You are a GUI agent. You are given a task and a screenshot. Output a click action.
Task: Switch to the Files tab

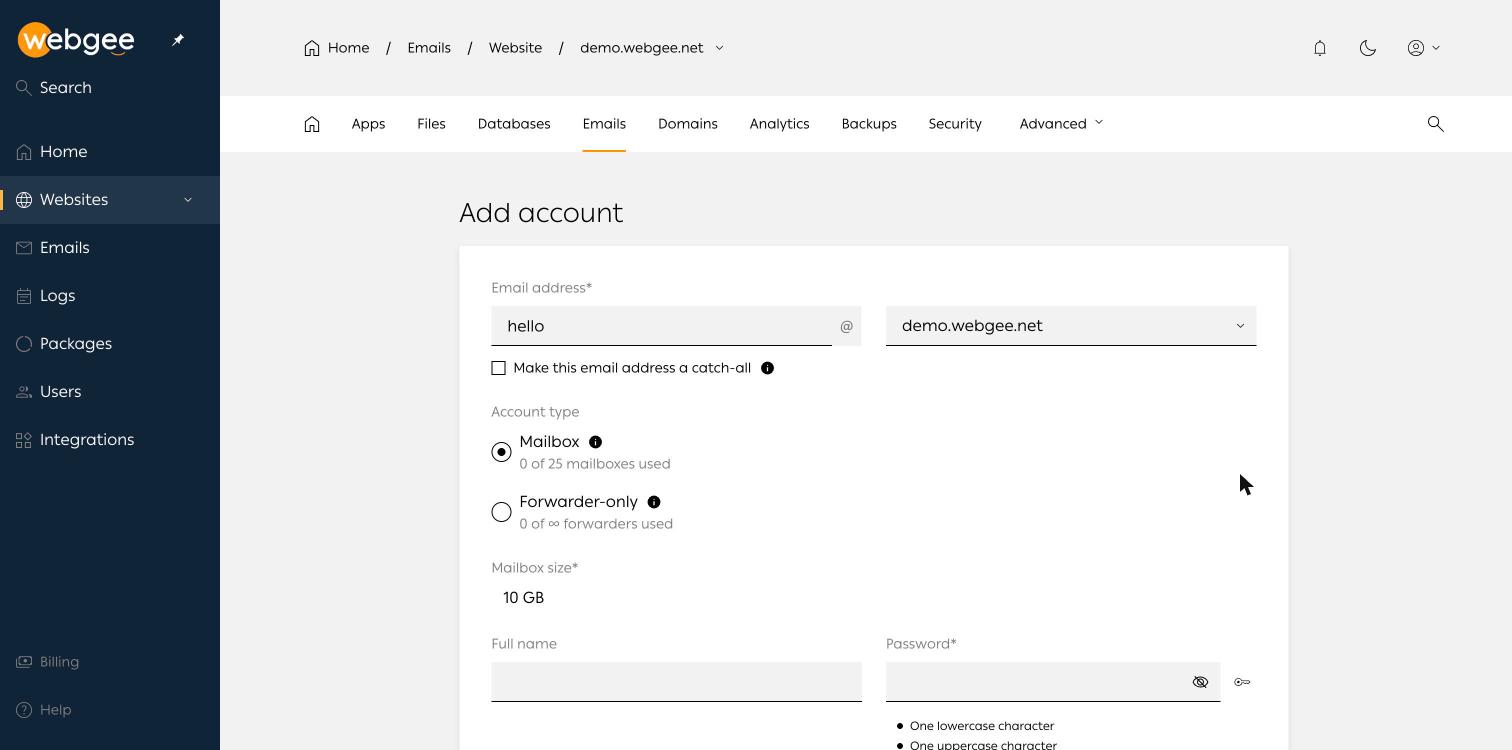coord(431,124)
